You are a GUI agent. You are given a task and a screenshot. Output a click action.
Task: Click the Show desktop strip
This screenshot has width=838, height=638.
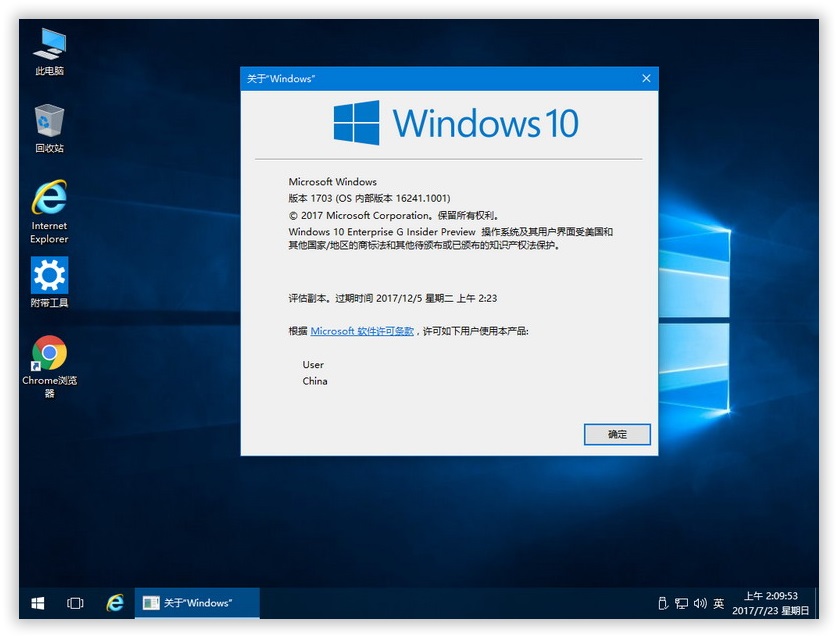pos(816,603)
